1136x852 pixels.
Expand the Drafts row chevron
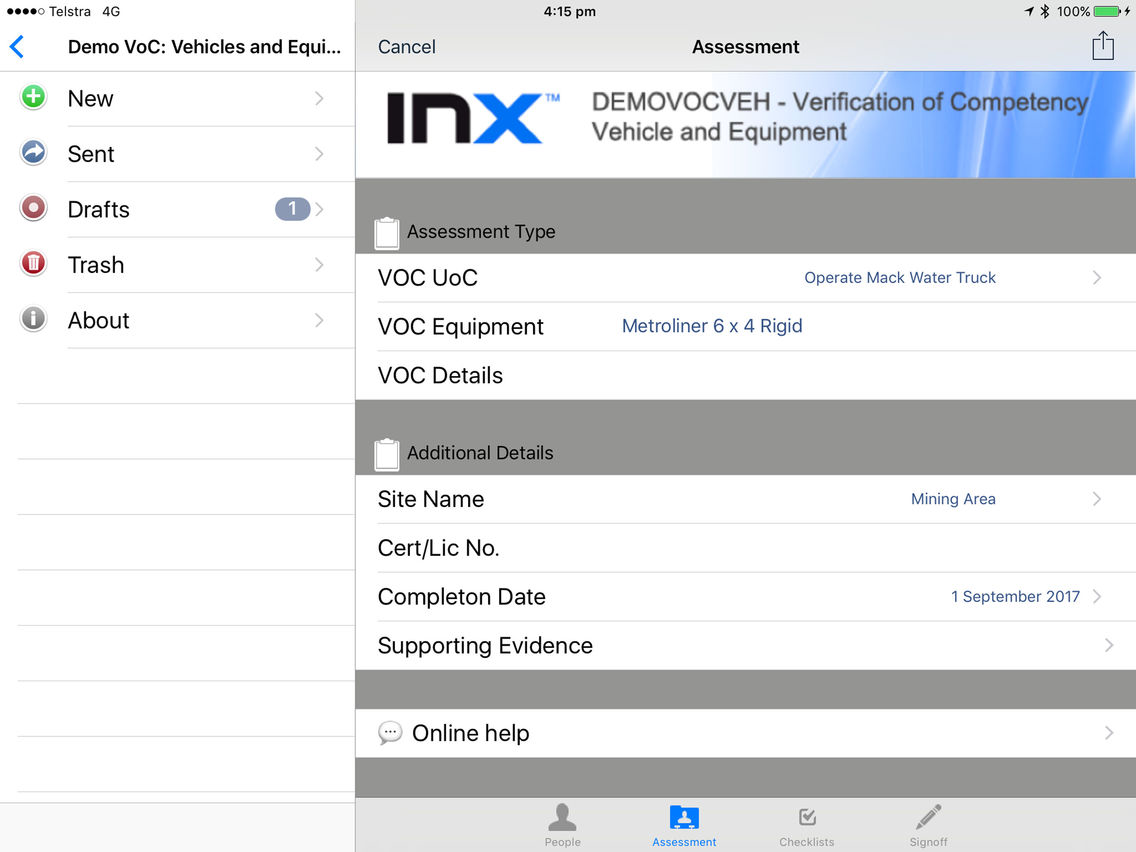(319, 209)
